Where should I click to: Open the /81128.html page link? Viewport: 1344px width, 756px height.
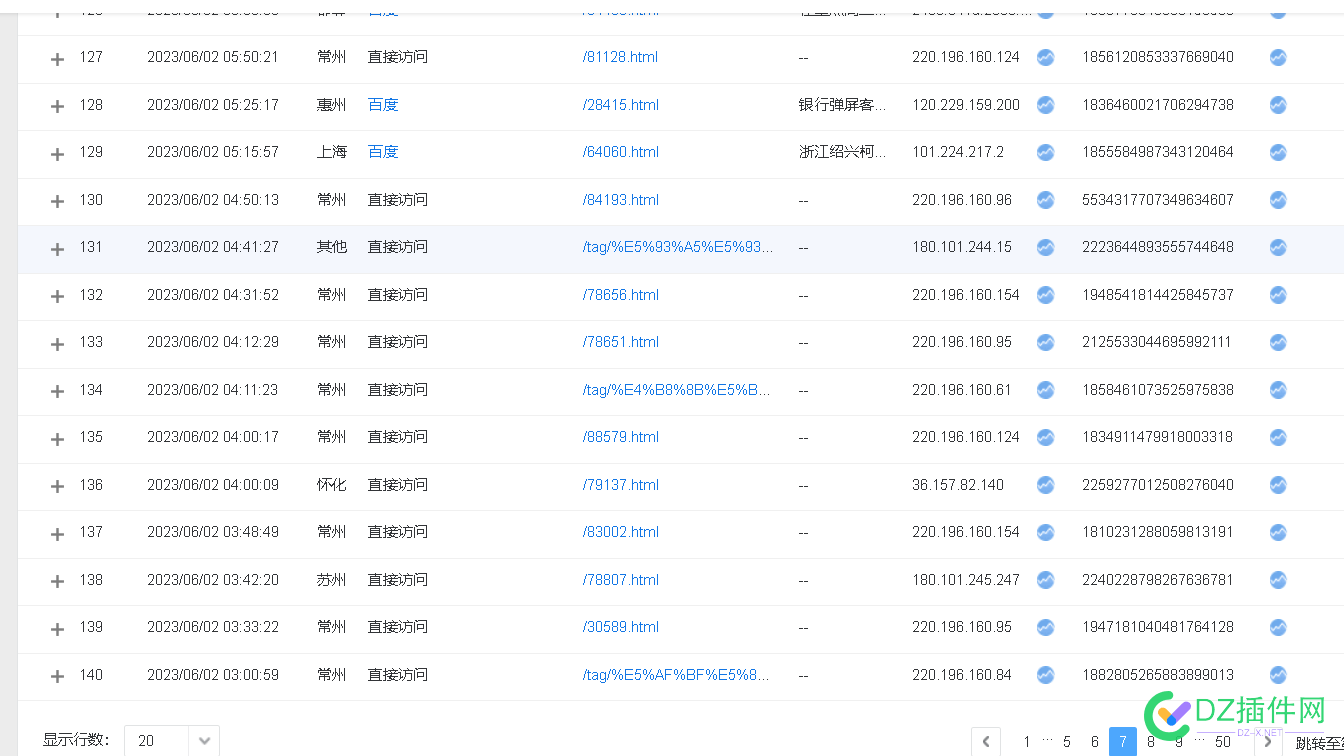tap(620, 57)
